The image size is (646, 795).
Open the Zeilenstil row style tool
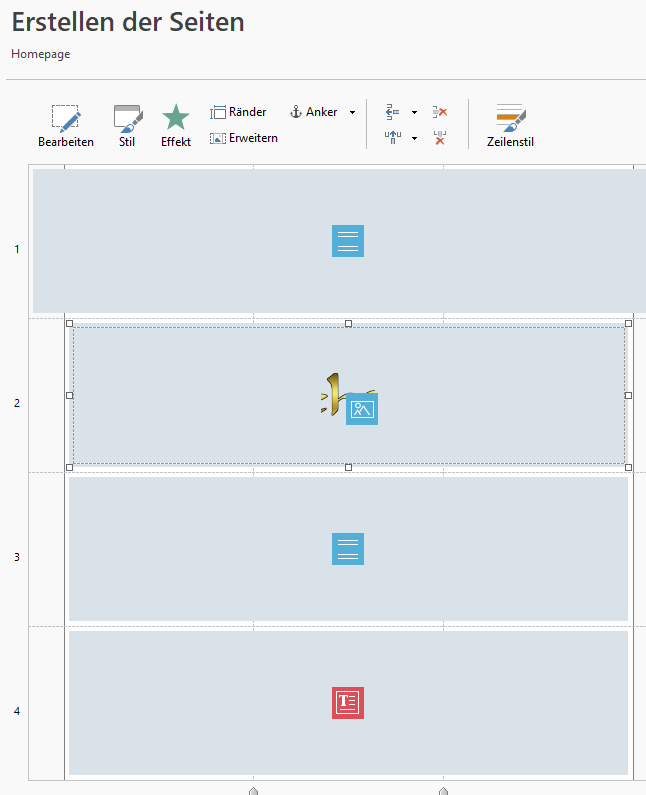(x=510, y=126)
